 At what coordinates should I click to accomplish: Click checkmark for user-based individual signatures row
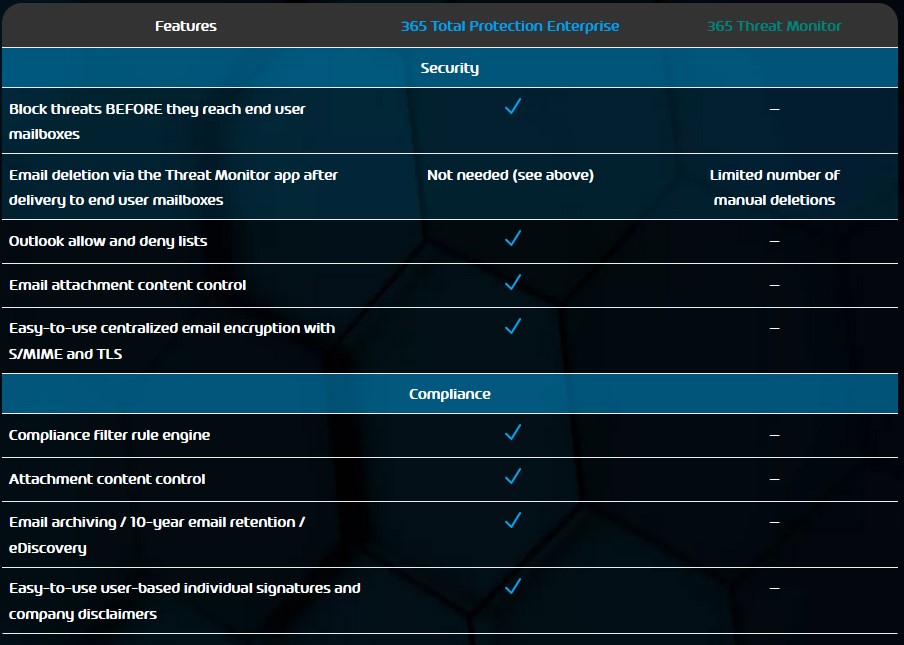point(513,586)
